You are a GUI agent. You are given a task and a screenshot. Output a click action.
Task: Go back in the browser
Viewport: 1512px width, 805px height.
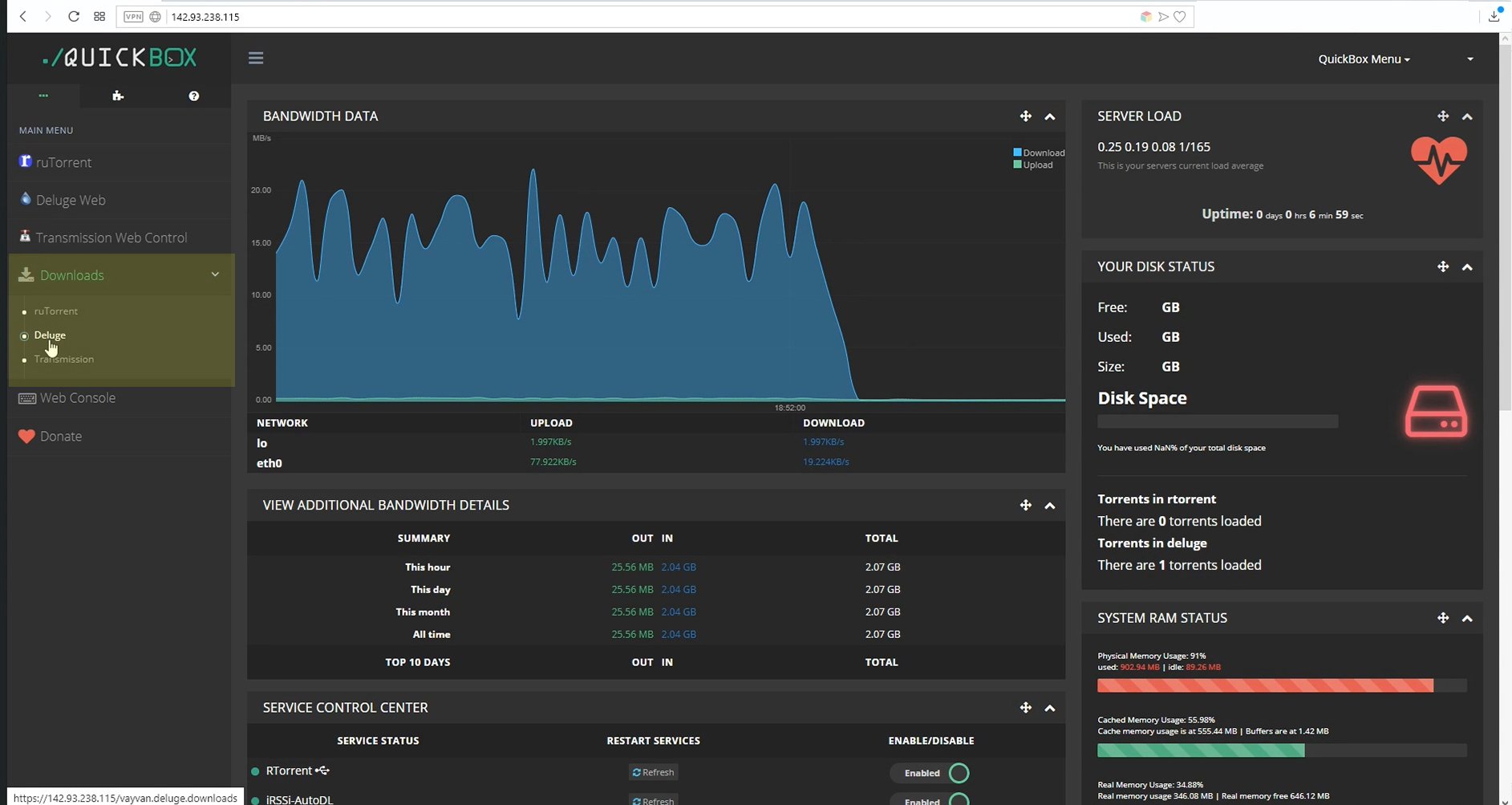coord(22,16)
